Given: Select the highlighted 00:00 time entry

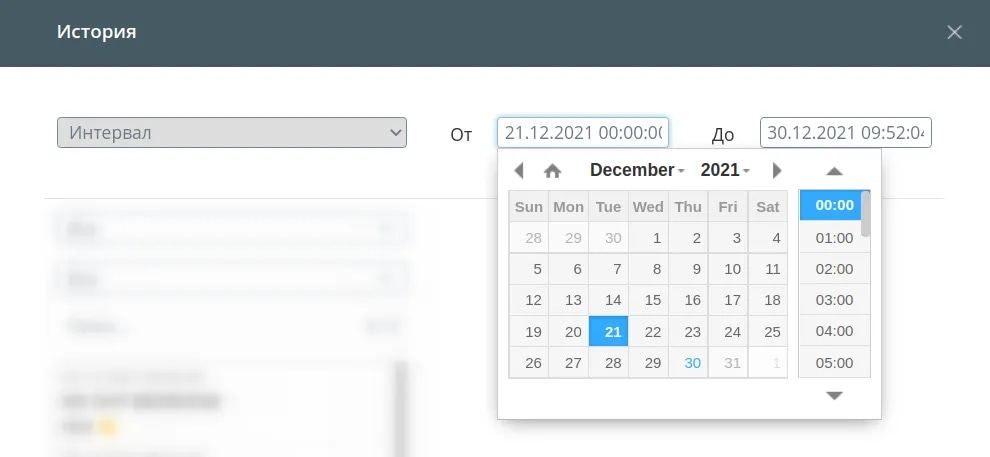Looking at the screenshot, I should click(831, 205).
